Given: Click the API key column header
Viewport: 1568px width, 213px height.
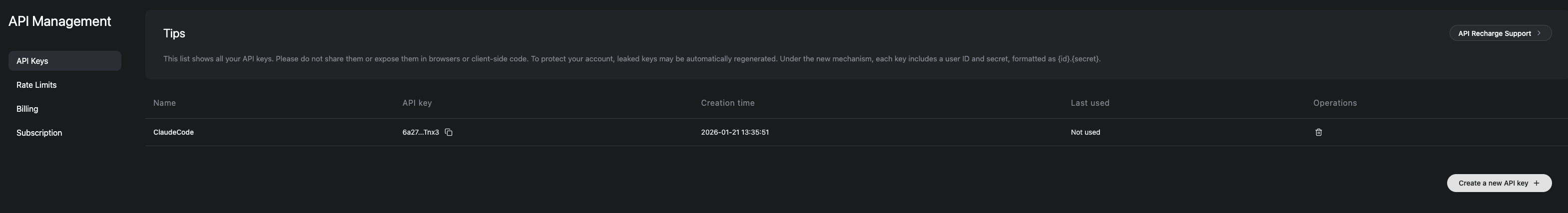Looking at the screenshot, I should pyautogui.click(x=417, y=103).
